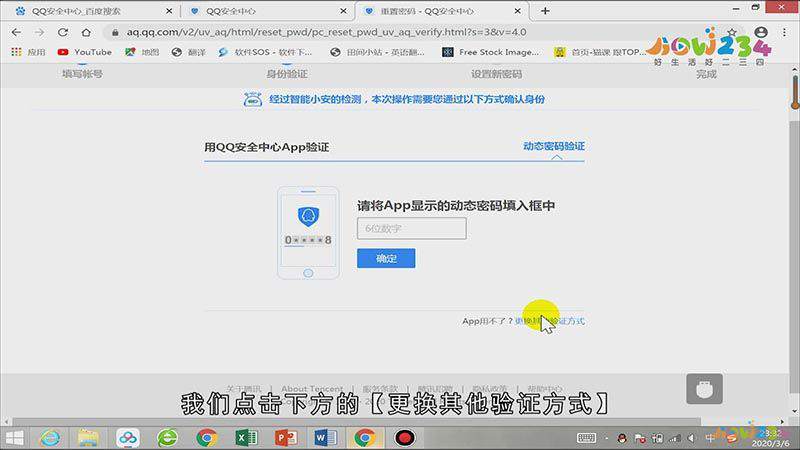The height and width of the screenshot is (450, 800).
Task: Click the address bar URL
Action: tap(327, 32)
